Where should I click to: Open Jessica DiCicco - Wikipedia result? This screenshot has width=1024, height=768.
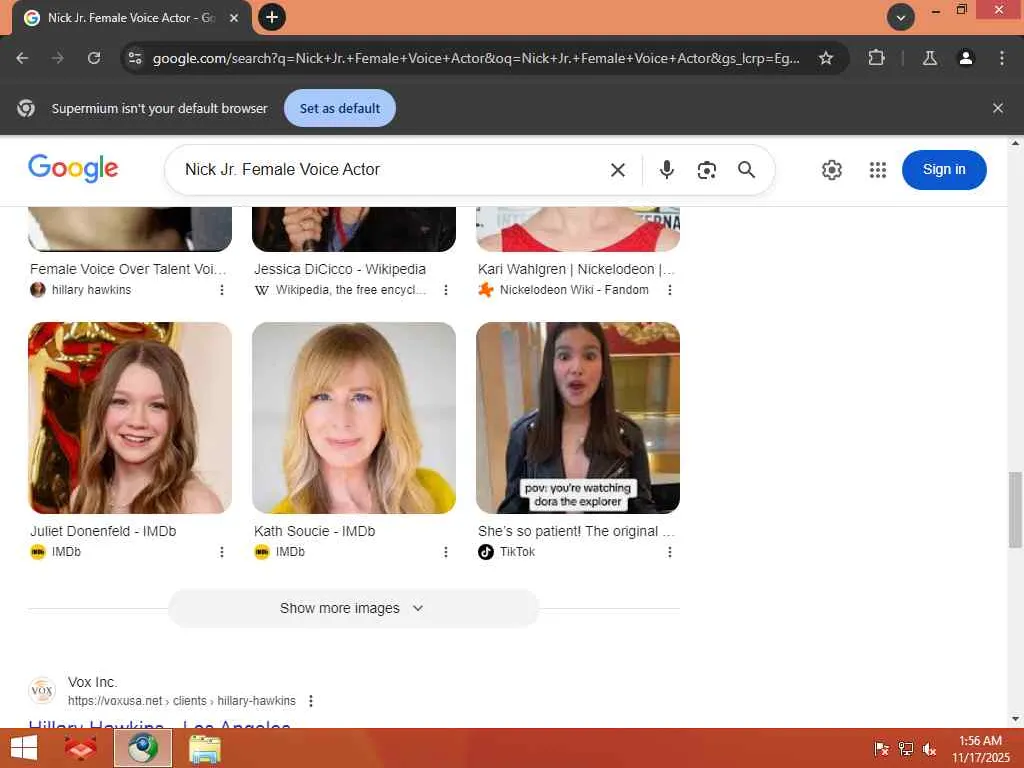(x=340, y=269)
